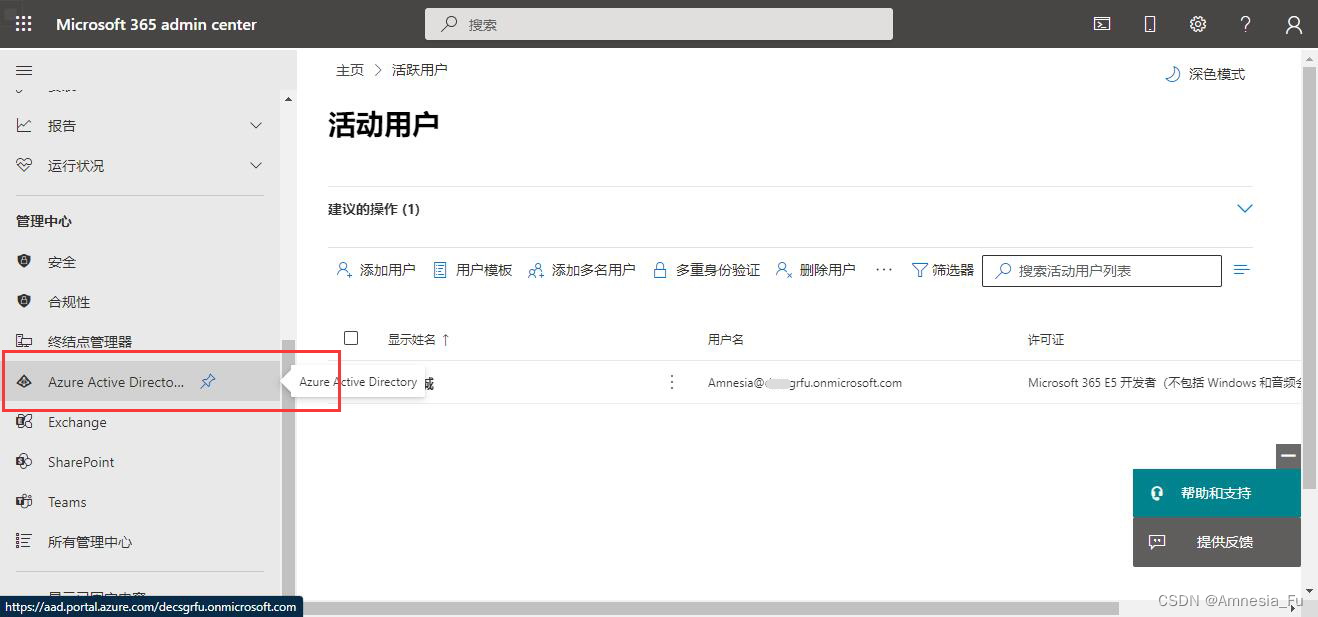
Task: Click 提供反馈 button
Action: 1216,542
